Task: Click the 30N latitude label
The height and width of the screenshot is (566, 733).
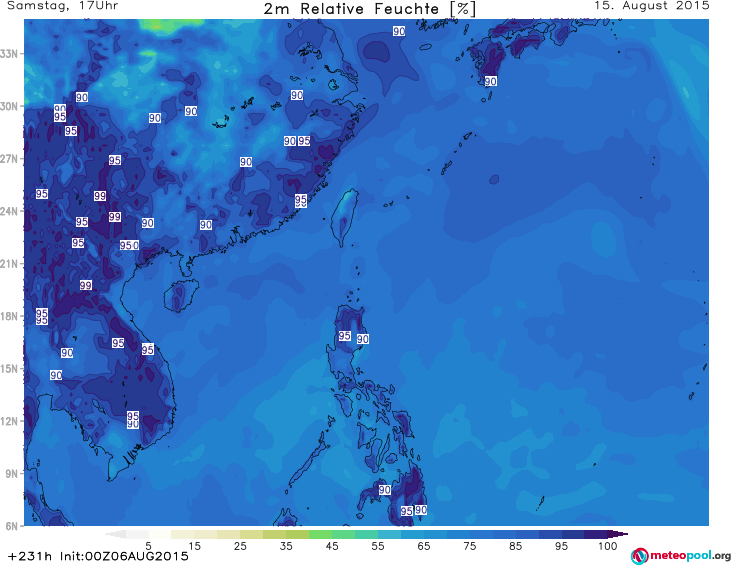Action: click(x=9, y=106)
